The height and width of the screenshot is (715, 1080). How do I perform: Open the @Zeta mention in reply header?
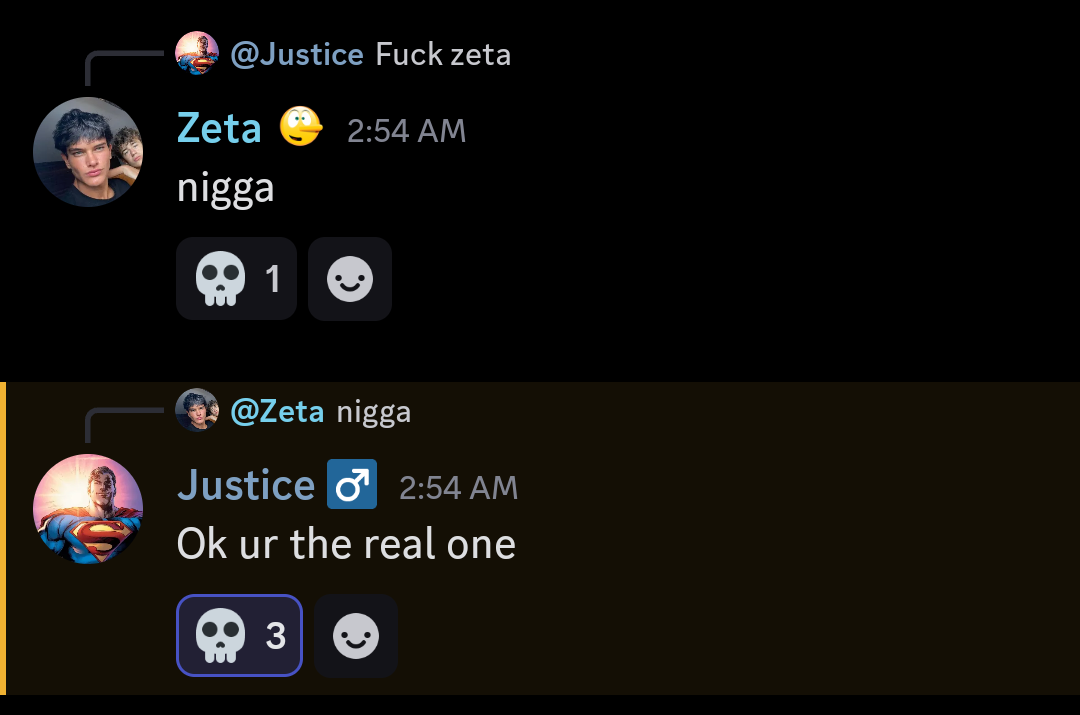[x=277, y=411]
